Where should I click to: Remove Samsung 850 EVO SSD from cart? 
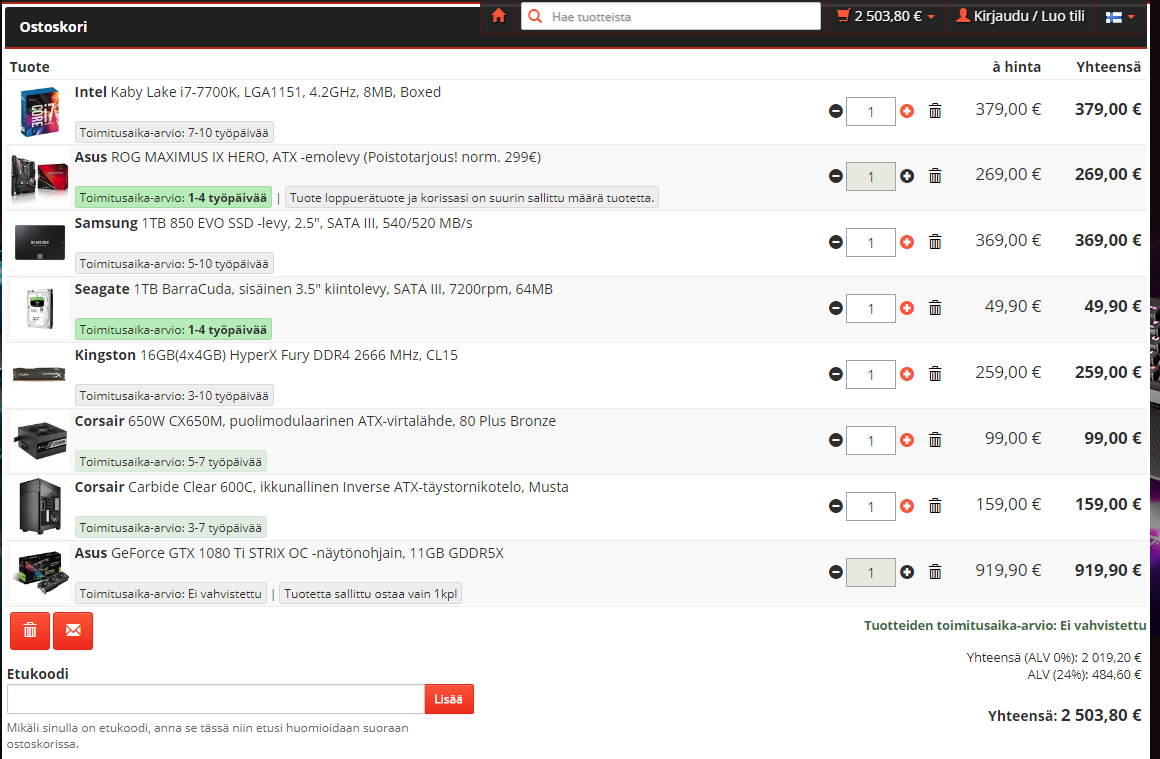pos(935,242)
